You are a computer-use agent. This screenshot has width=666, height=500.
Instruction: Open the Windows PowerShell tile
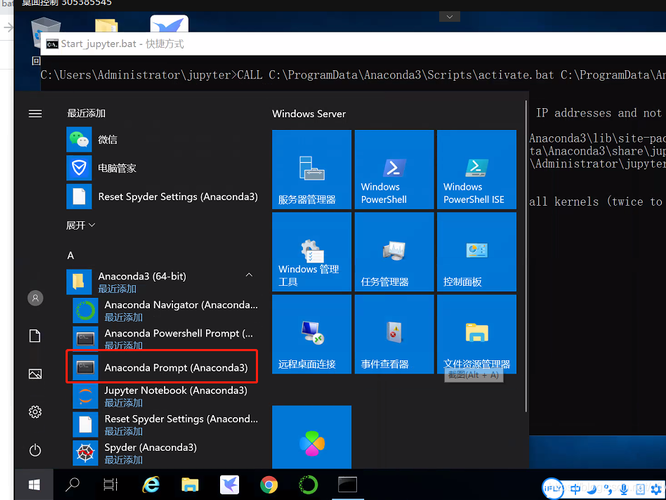pos(394,169)
